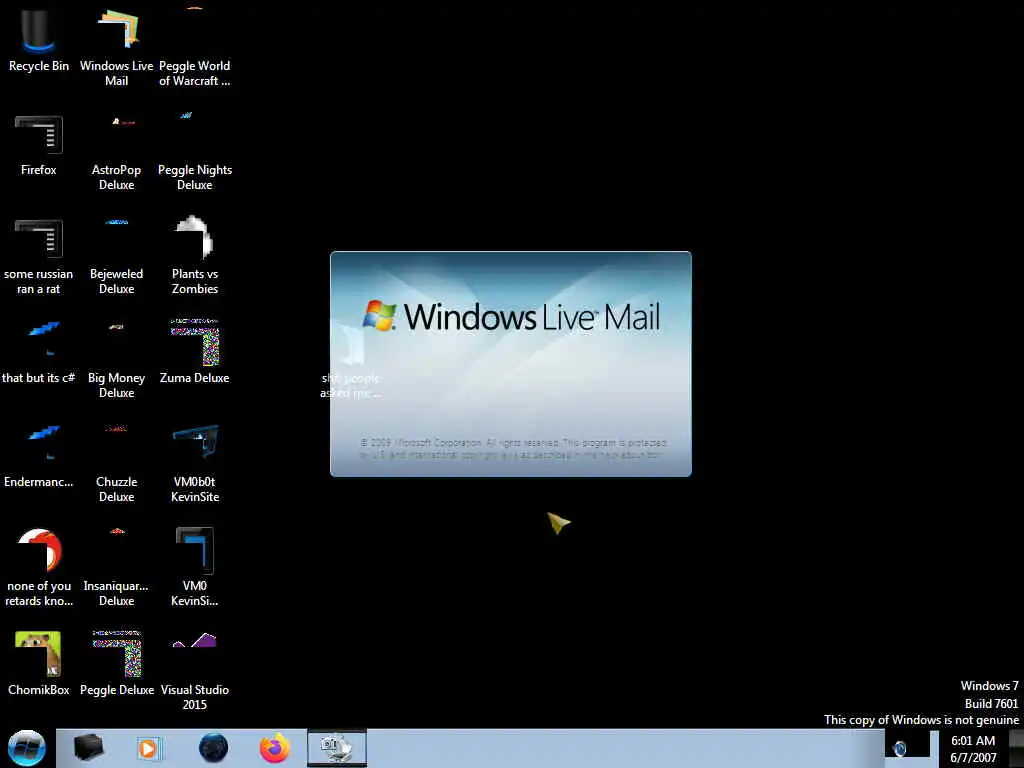Select the VM0 KevinSi... desktop icon
Viewport: 1024px width, 768px height.
pos(195,567)
